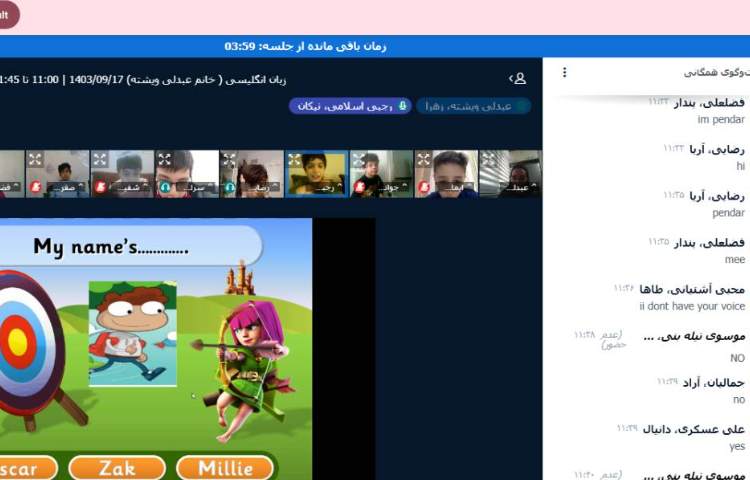Click the cartoon boy picture in the game
The width and height of the screenshot is (750, 480).
[x=132, y=333]
